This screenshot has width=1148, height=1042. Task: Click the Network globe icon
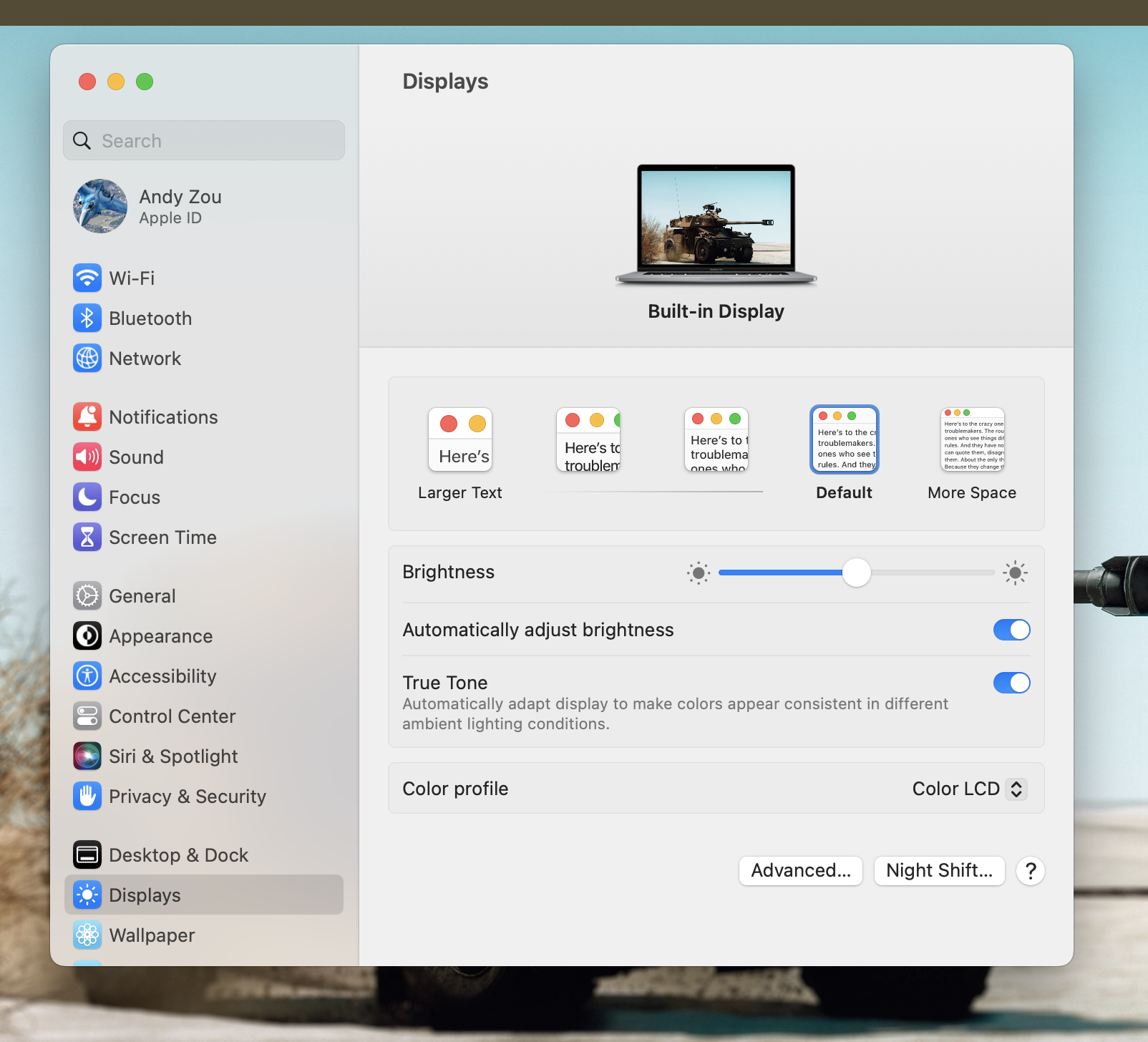pyautogui.click(x=87, y=358)
